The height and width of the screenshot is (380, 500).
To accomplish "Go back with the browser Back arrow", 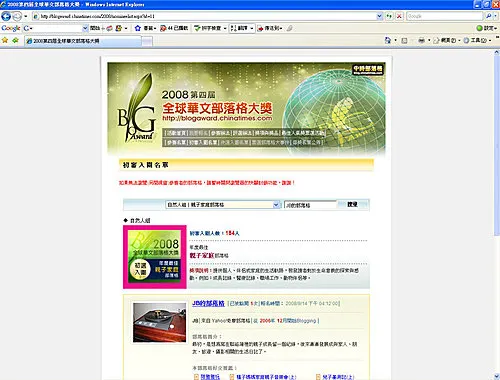I will click(6, 16).
